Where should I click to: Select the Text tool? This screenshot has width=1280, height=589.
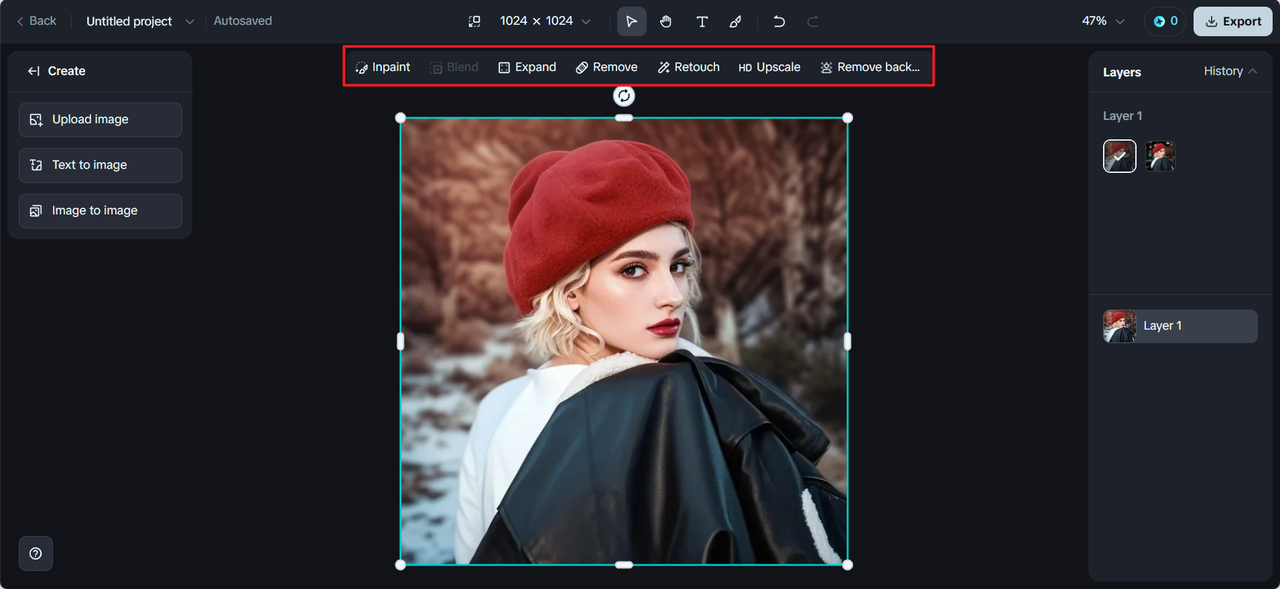pos(702,21)
